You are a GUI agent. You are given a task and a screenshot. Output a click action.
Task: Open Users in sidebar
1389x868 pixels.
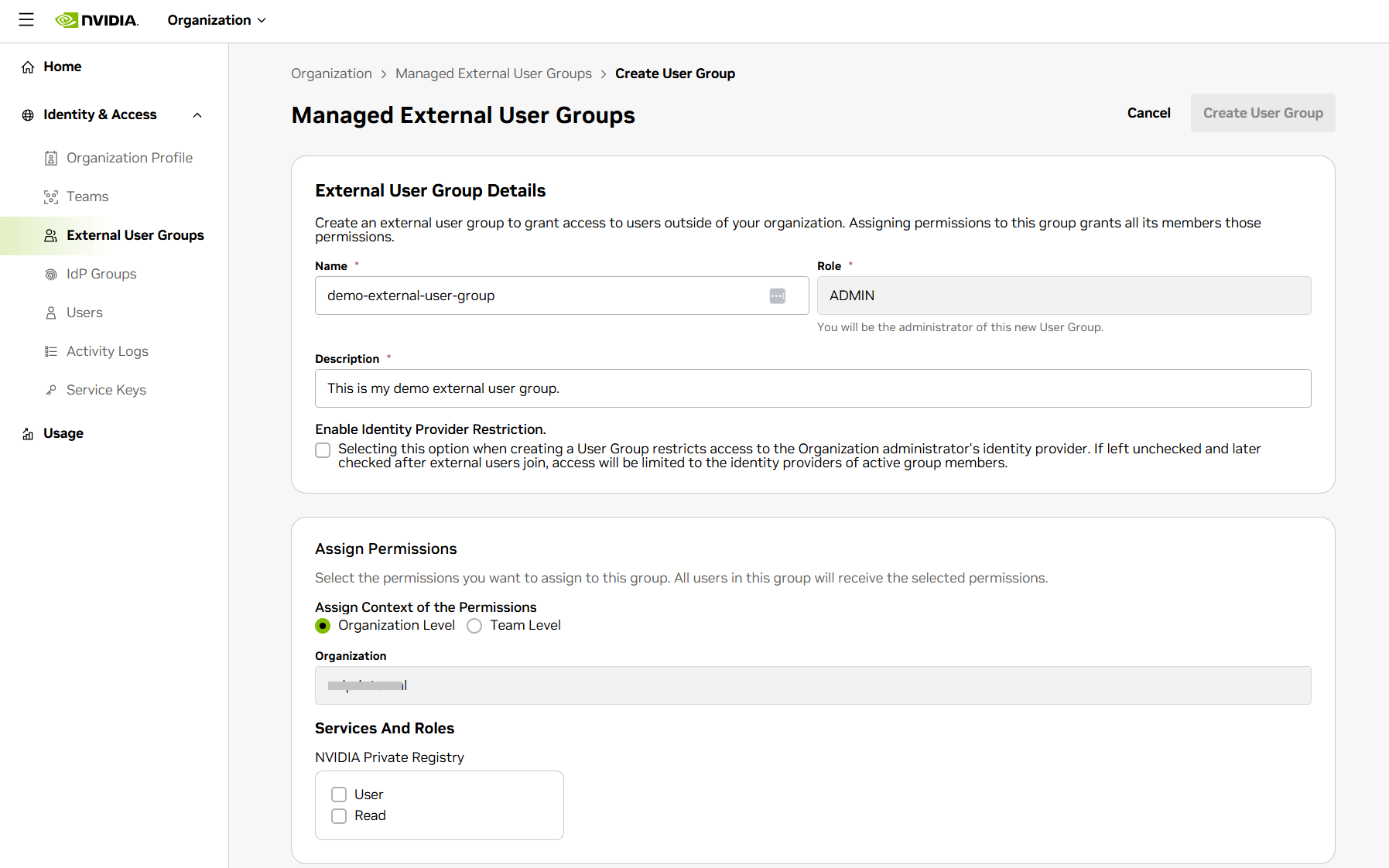click(84, 313)
